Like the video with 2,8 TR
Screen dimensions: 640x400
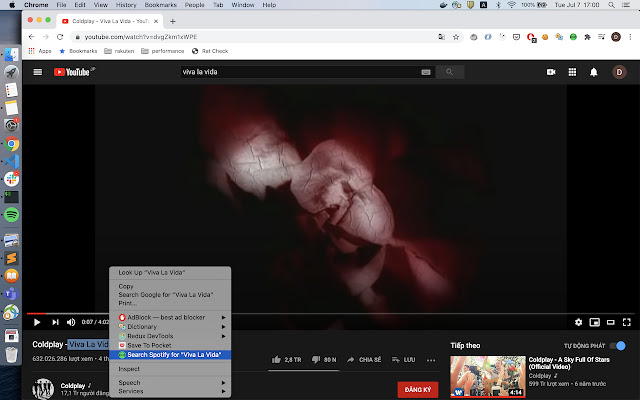tap(286, 360)
